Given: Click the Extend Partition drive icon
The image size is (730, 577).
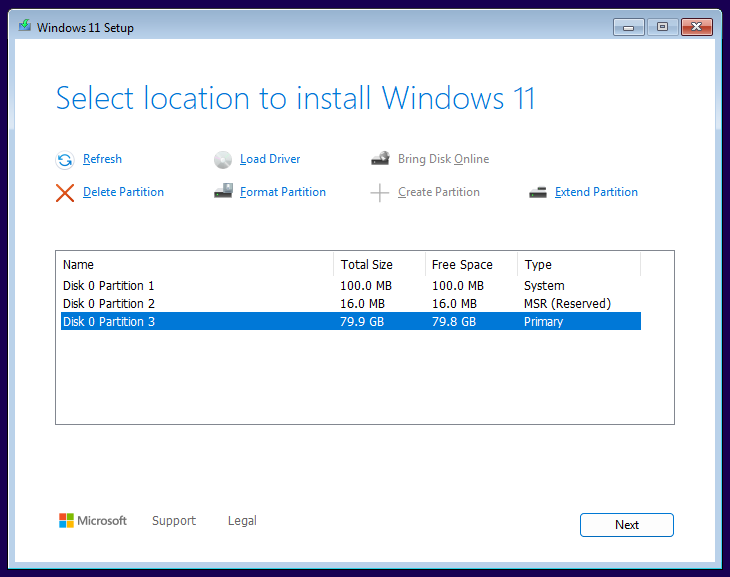Looking at the screenshot, I should click(x=538, y=192).
